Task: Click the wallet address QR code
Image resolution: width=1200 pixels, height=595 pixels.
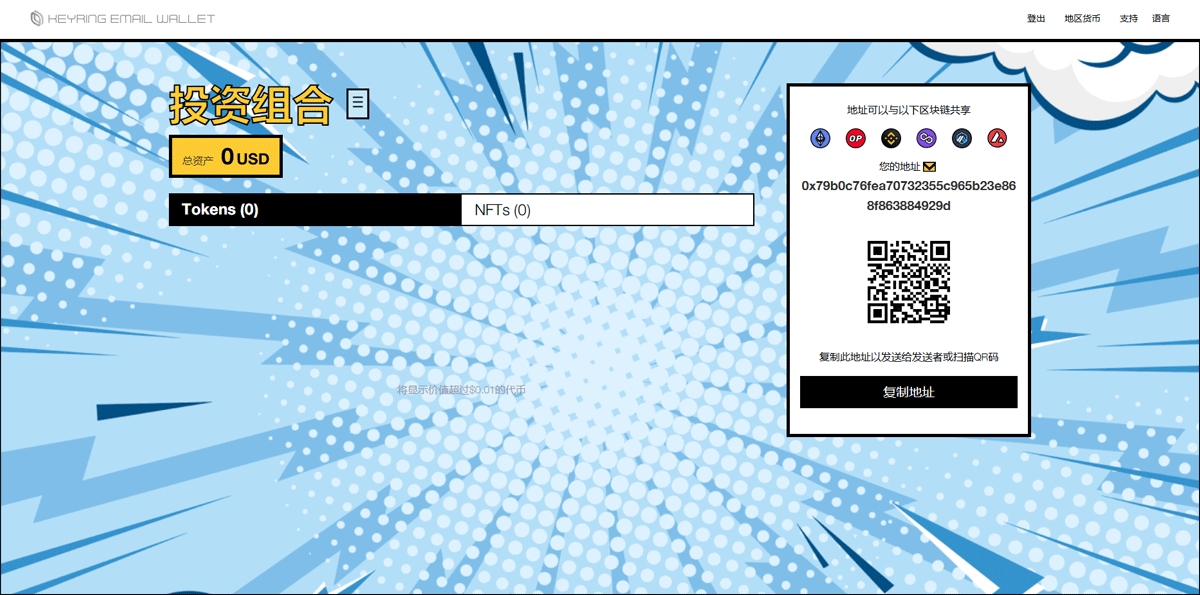Action: tap(908, 282)
